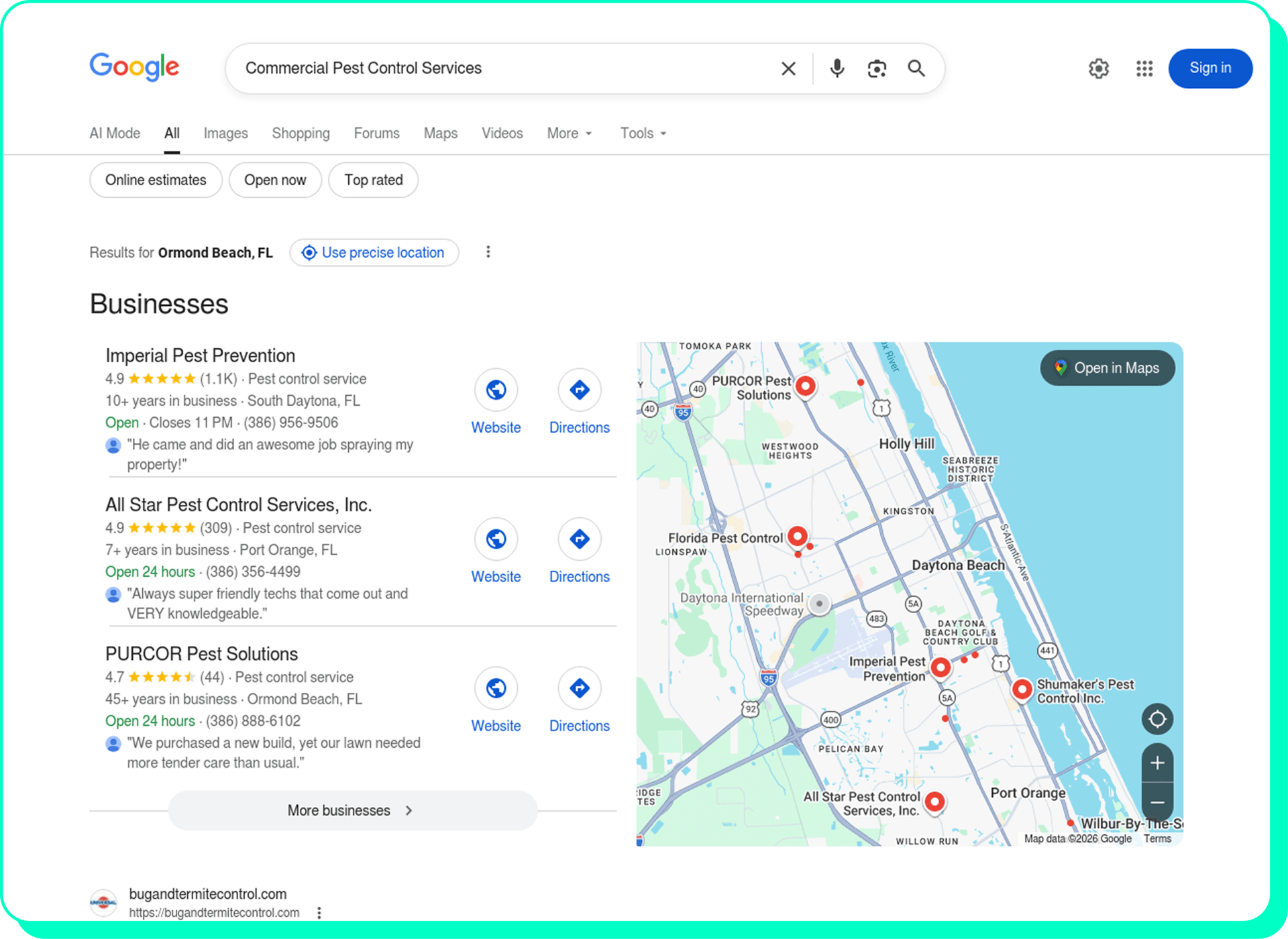Image resolution: width=1288 pixels, height=939 pixels.
Task: Toggle the Top rated filter chip
Action: [x=374, y=180]
